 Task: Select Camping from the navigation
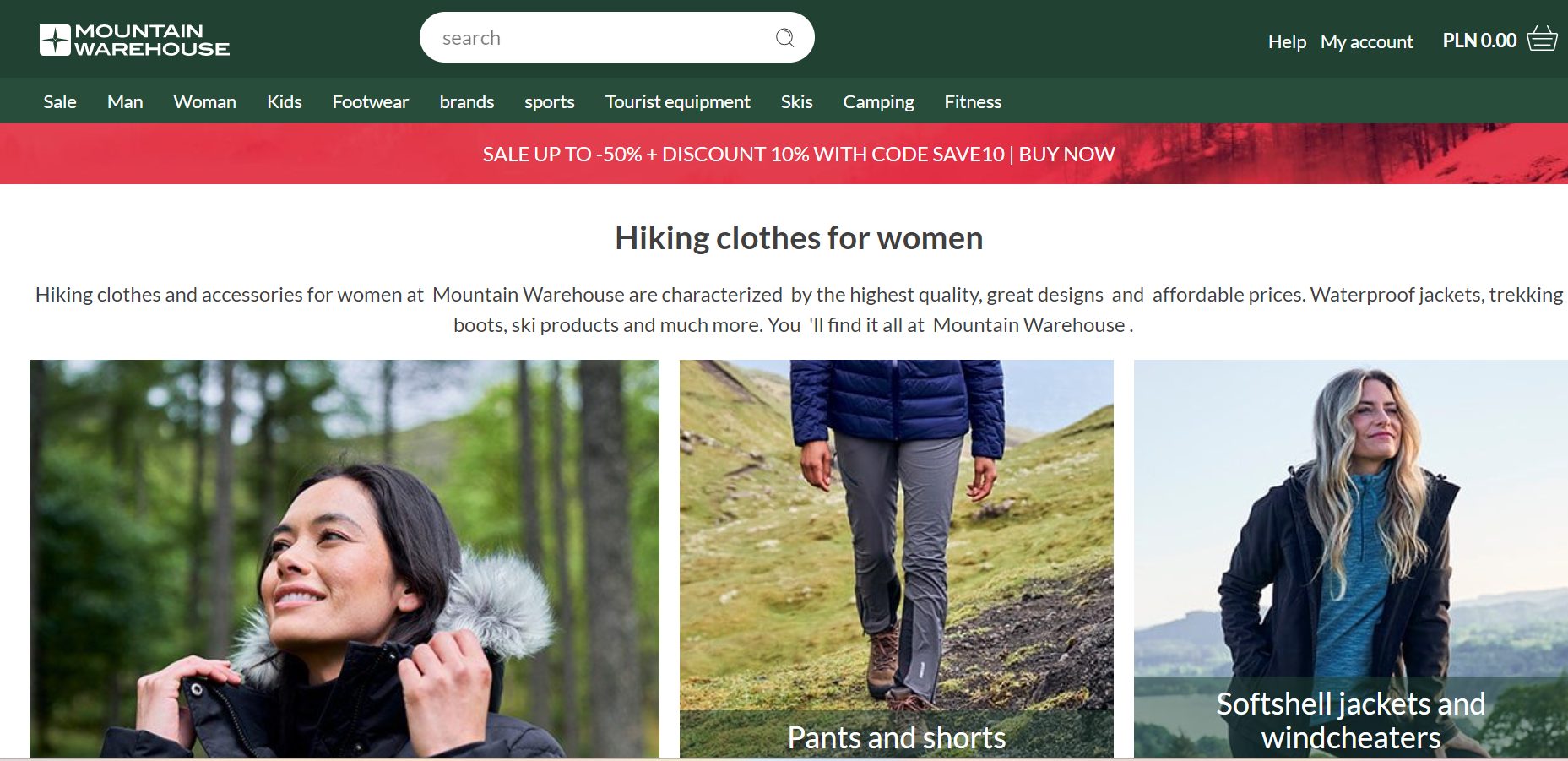pyautogui.click(x=878, y=102)
